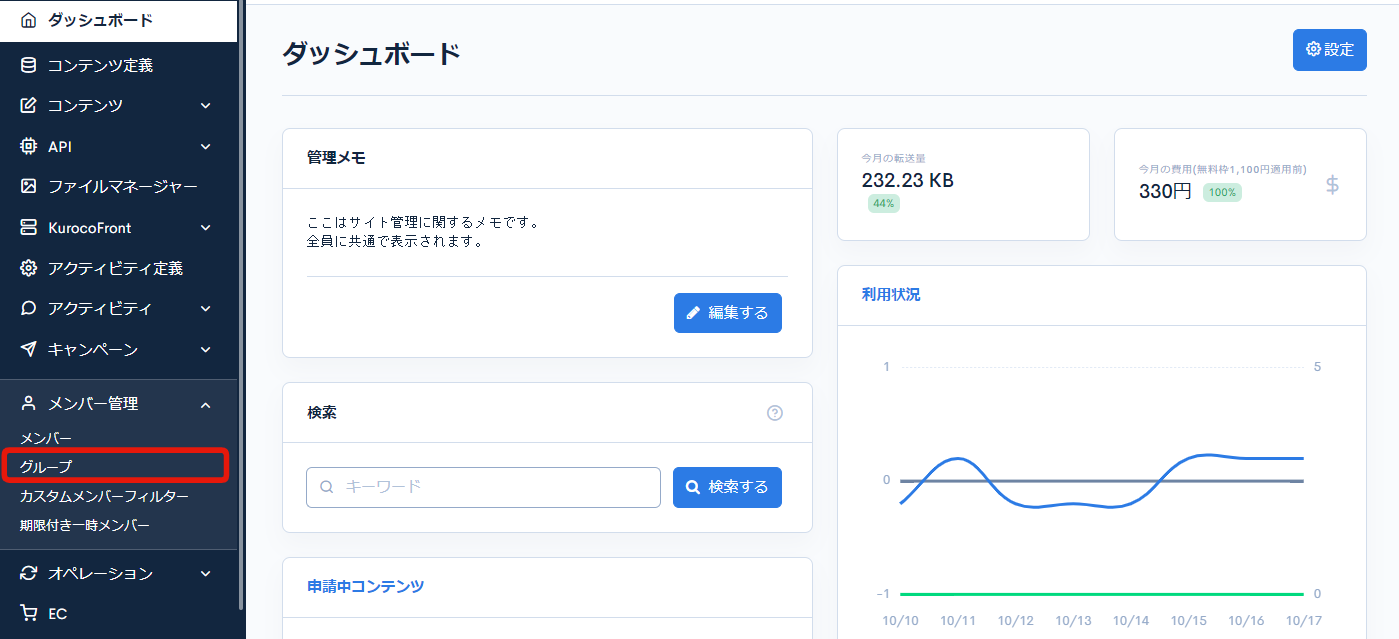Expand the オペレーション submenu
The width and height of the screenshot is (1399, 639).
click(x=205, y=573)
